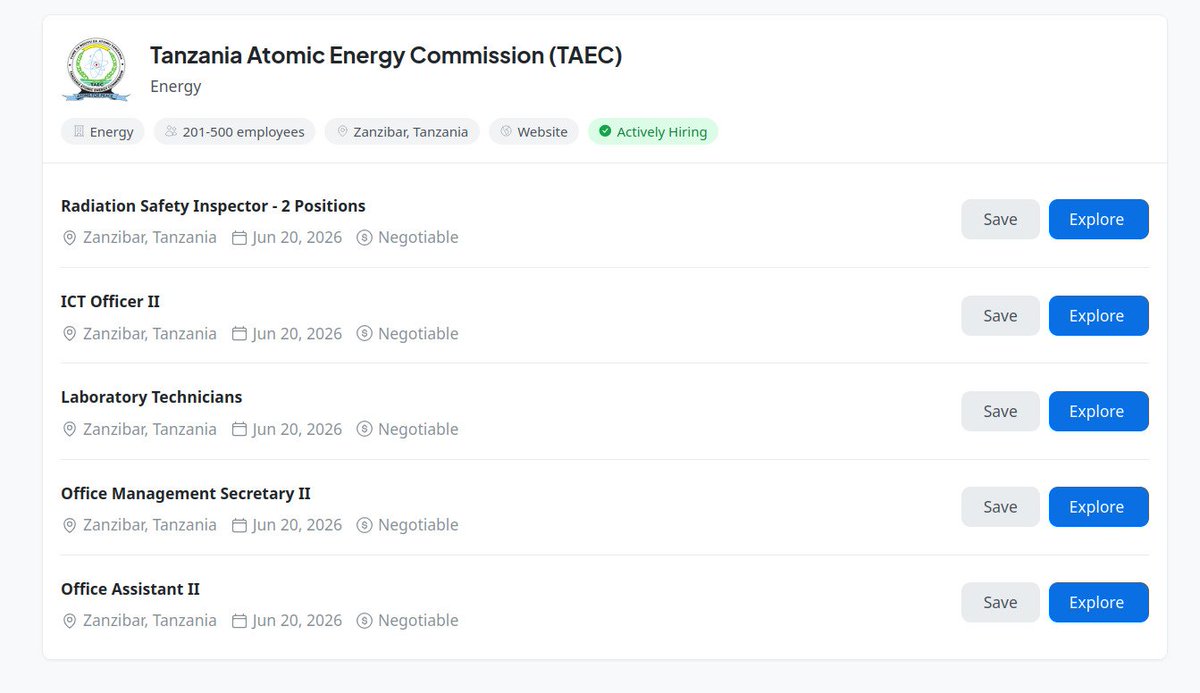Click calendar icon under Office Assistant II
1200x693 pixels.
point(239,621)
